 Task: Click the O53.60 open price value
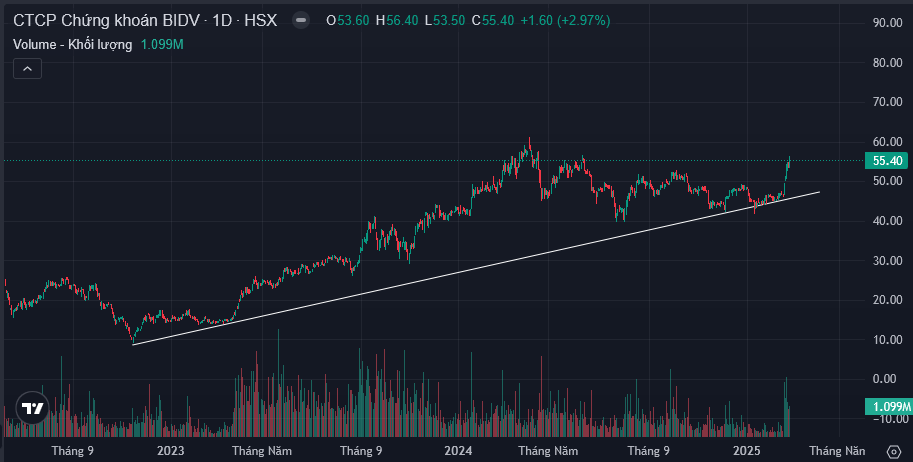coord(348,20)
